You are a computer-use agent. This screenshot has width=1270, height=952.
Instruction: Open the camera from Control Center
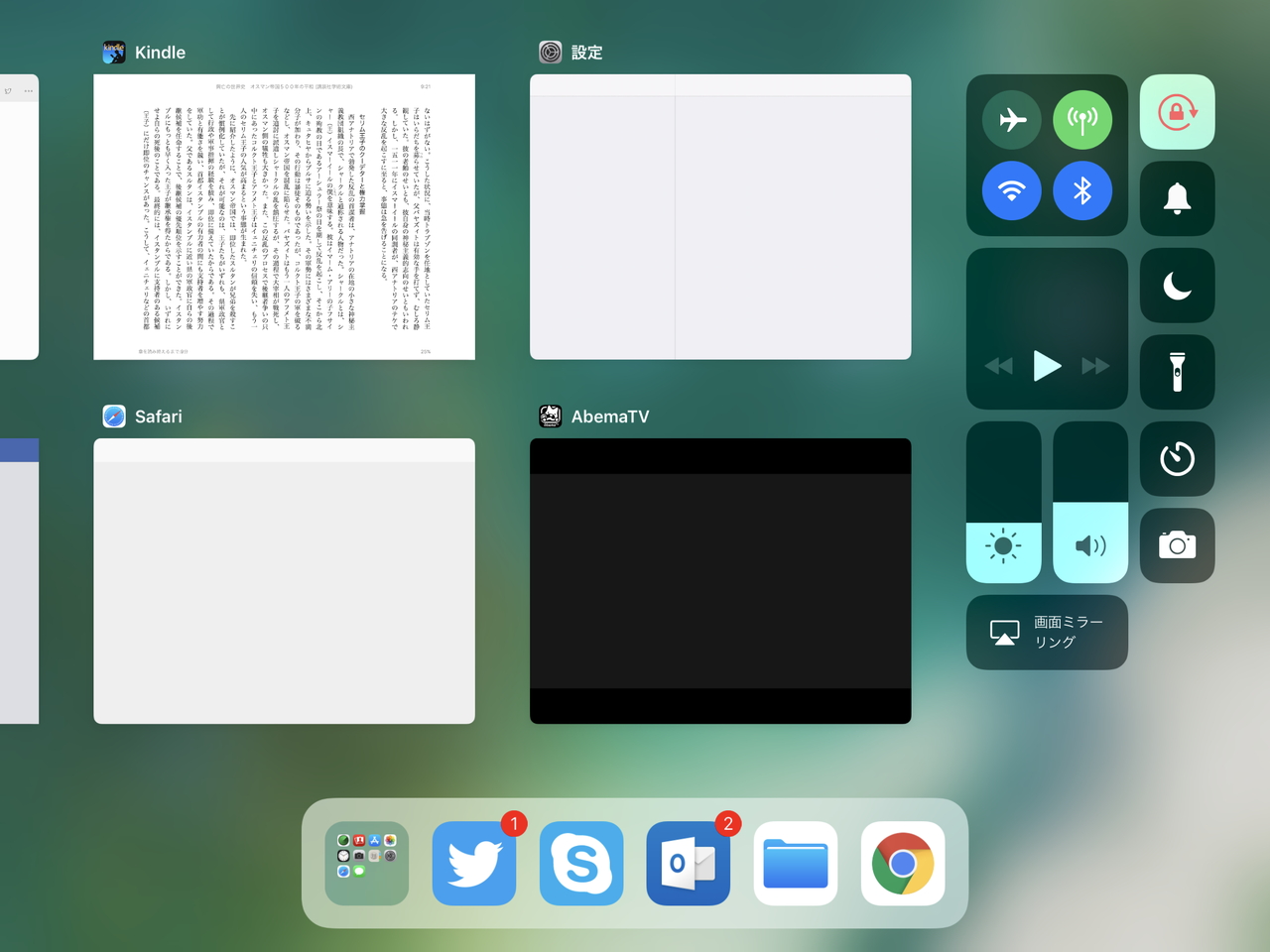pyautogui.click(x=1178, y=545)
